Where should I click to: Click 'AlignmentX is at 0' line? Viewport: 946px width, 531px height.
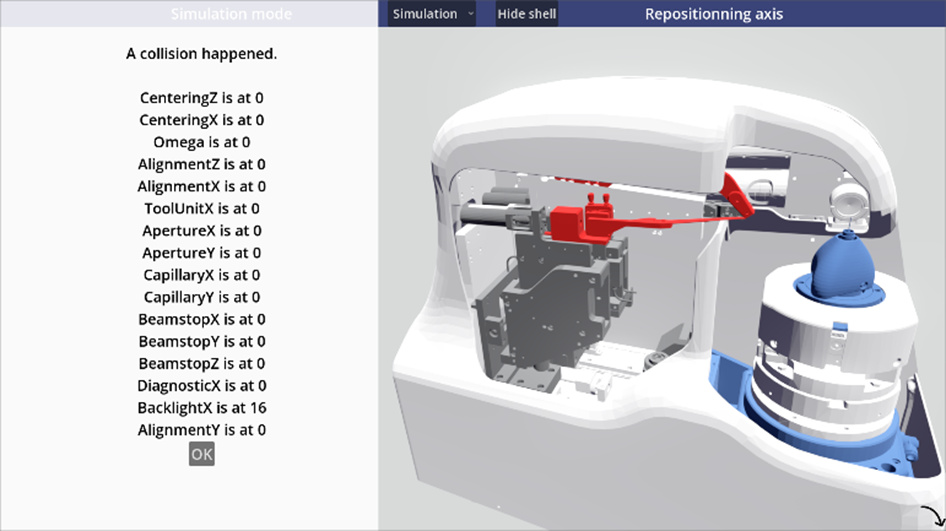pos(202,186)
